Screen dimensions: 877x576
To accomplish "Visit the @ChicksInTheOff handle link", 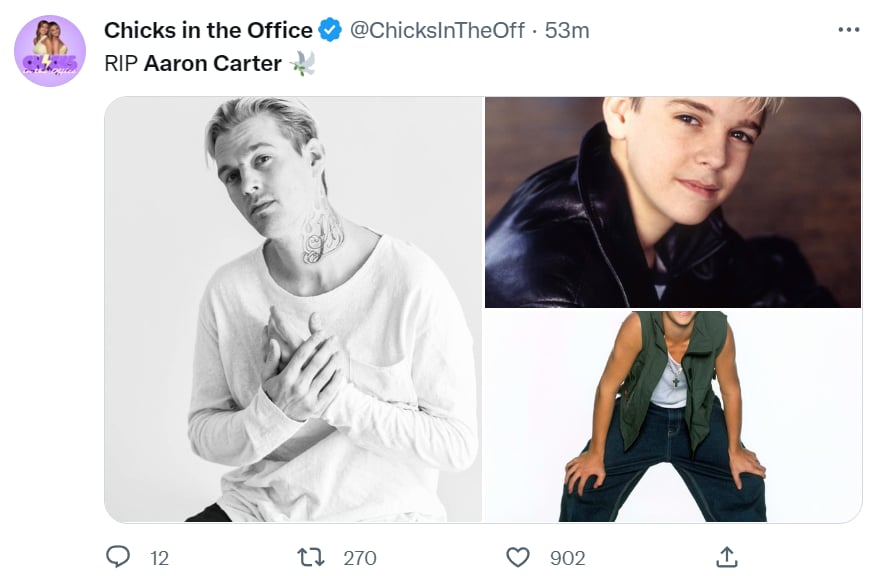I will click(x=437, y=30).
